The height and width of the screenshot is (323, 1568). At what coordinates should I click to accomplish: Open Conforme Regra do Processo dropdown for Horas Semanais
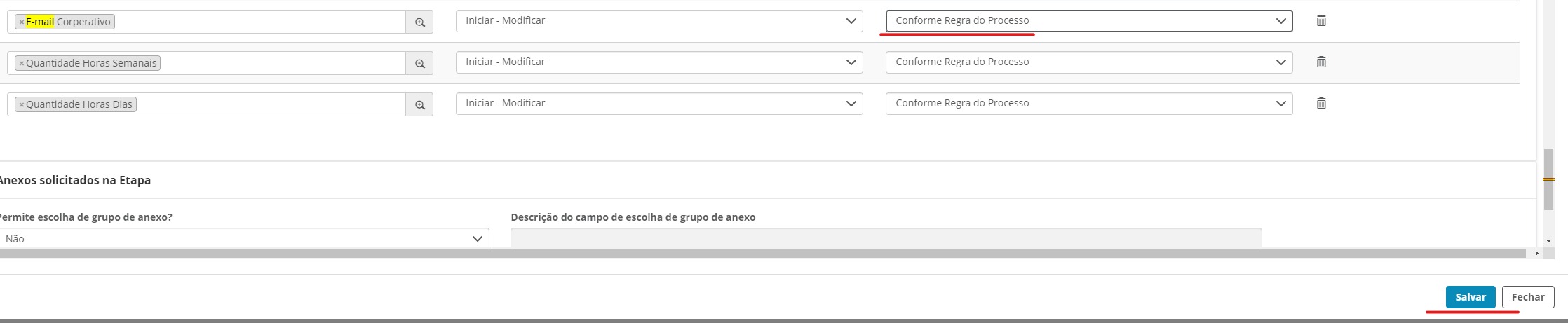[x=1089, y=62]
